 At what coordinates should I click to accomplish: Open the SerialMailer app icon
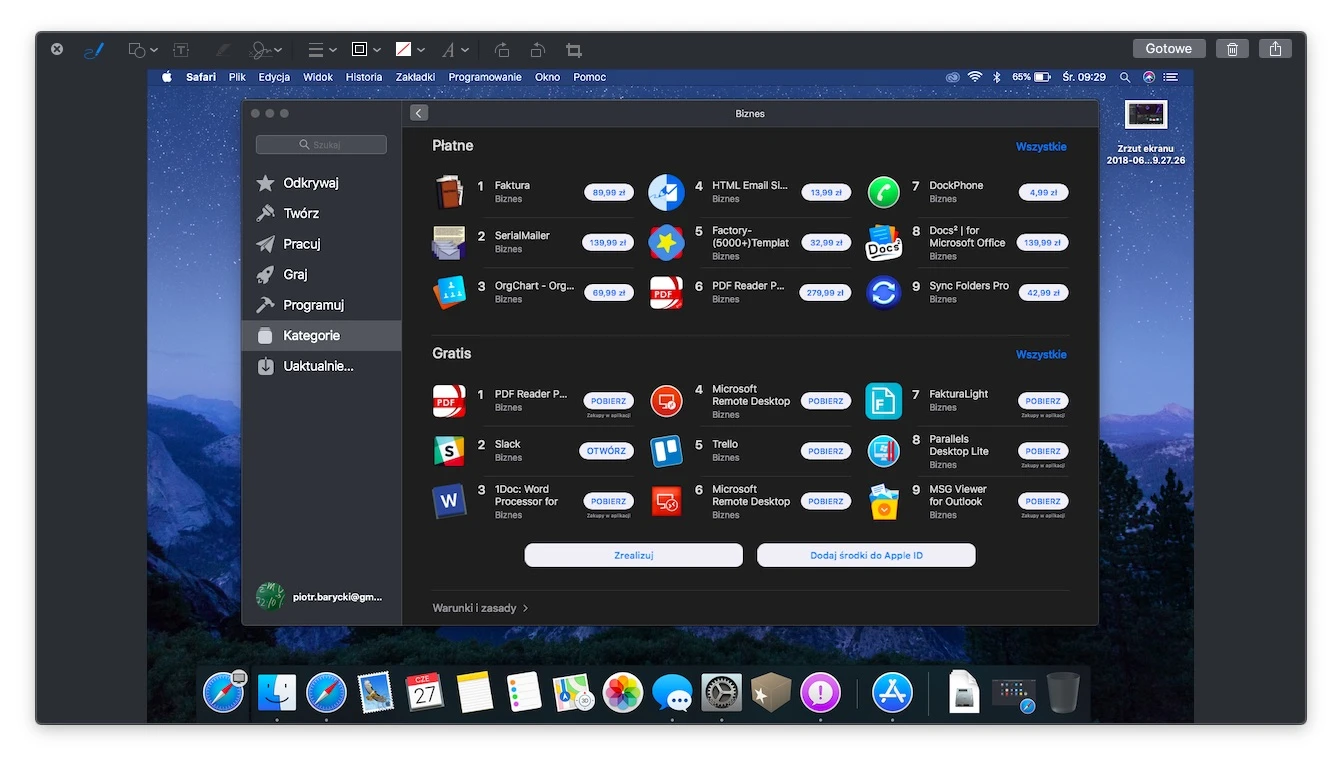pos(449,242)
